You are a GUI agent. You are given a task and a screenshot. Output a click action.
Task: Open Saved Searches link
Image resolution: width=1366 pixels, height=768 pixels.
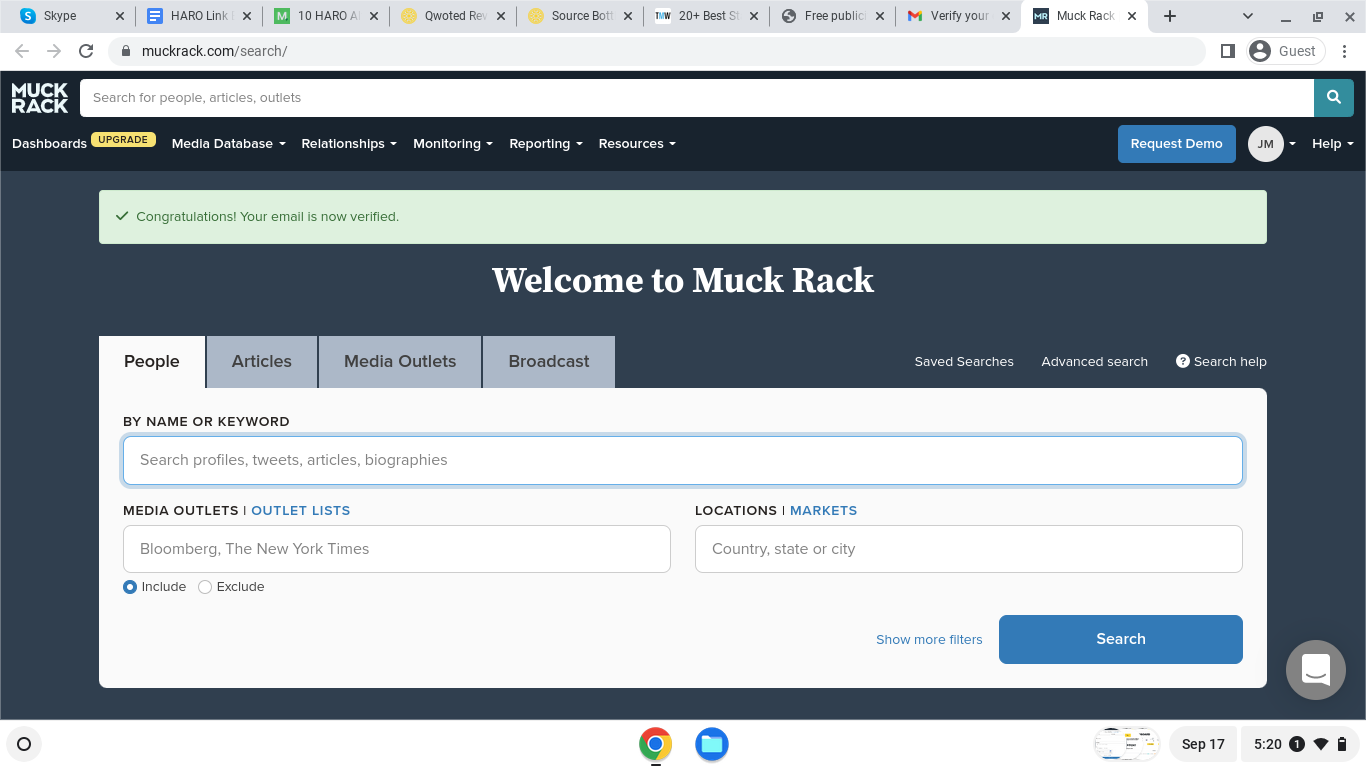pyautogui.click(x=964, y=361)
